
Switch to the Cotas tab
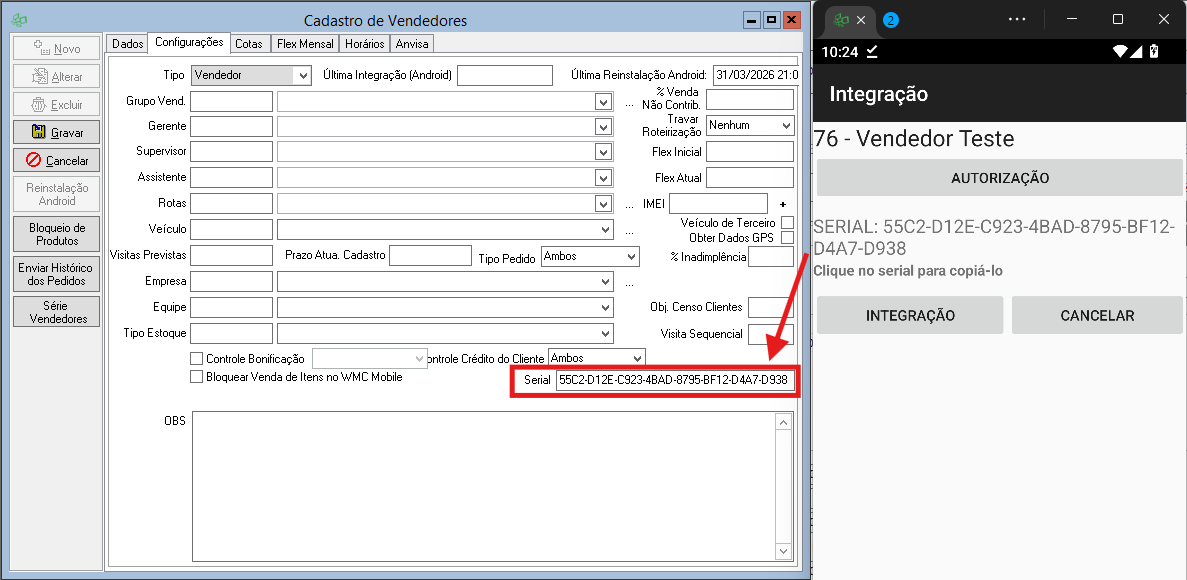[249, 44]
